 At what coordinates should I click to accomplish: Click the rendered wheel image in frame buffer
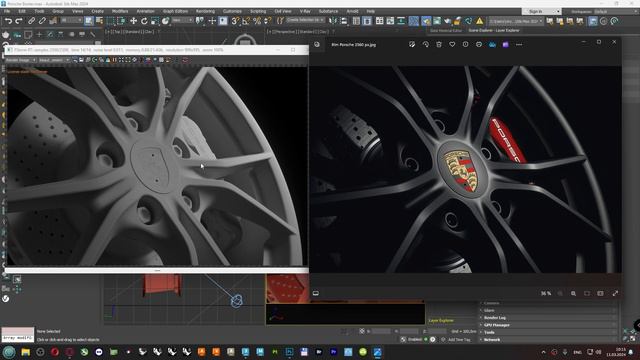coord(157,166)
